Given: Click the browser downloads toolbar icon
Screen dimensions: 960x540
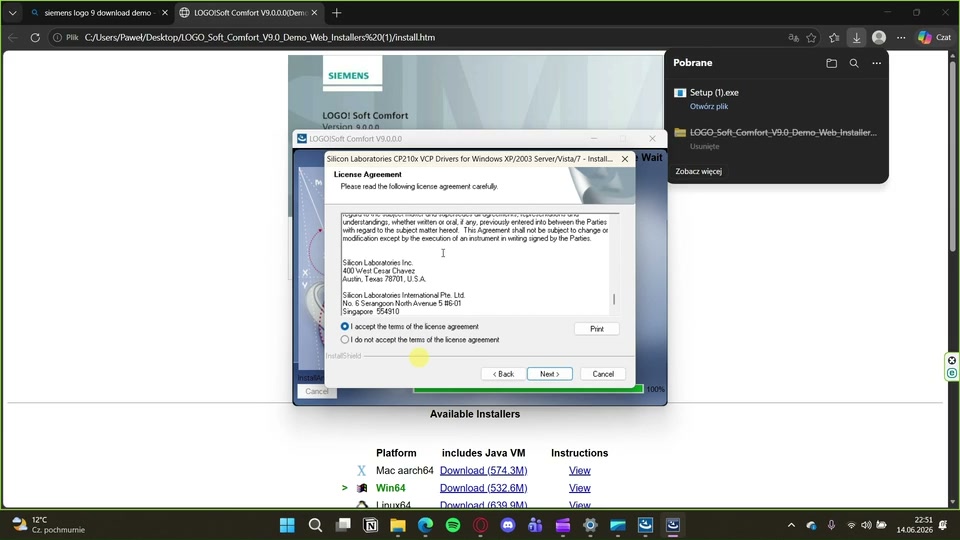Looking at the screenshot, I should tap(856, 37).
